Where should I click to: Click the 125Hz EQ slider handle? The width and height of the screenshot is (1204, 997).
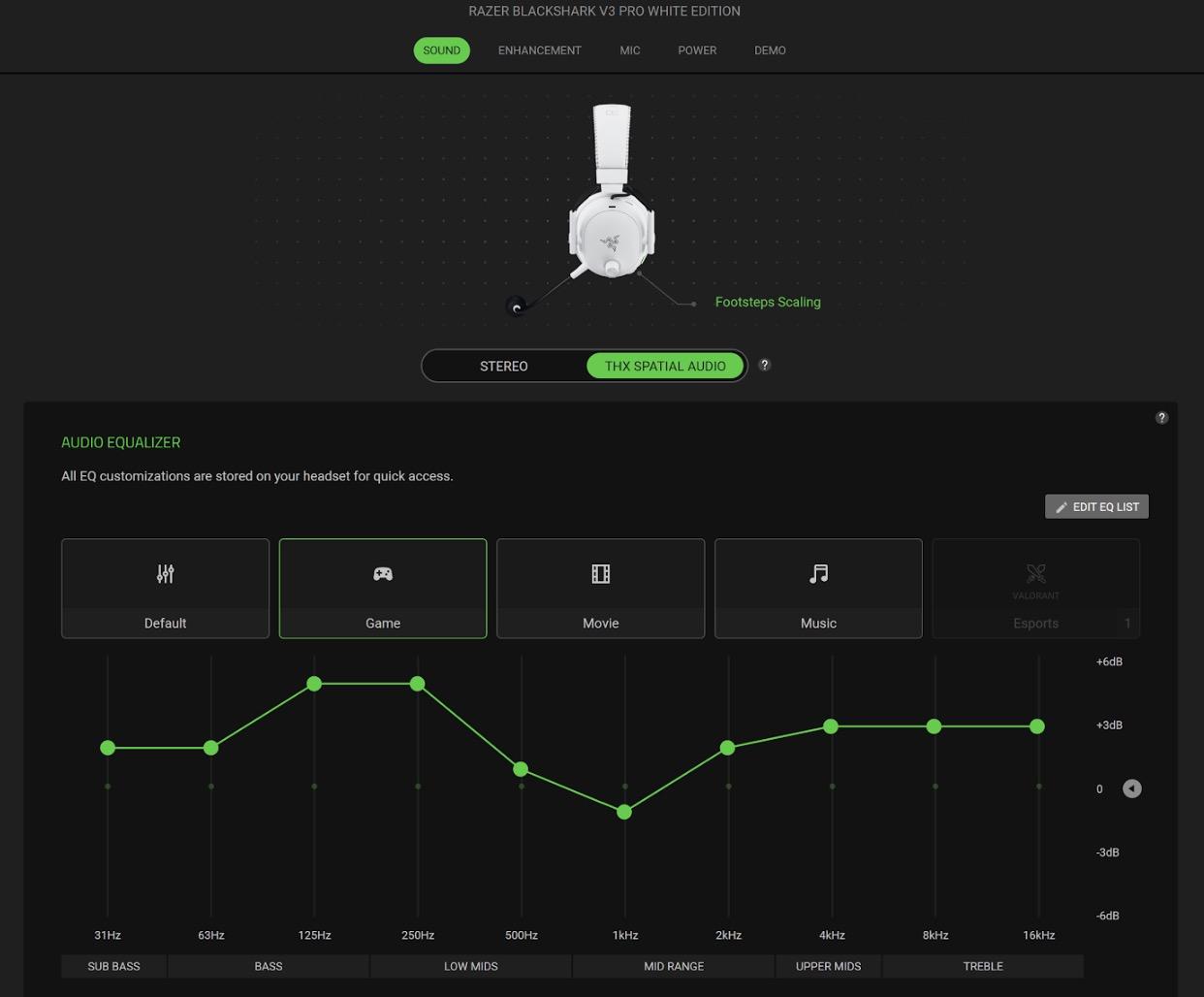coord(314,684)
